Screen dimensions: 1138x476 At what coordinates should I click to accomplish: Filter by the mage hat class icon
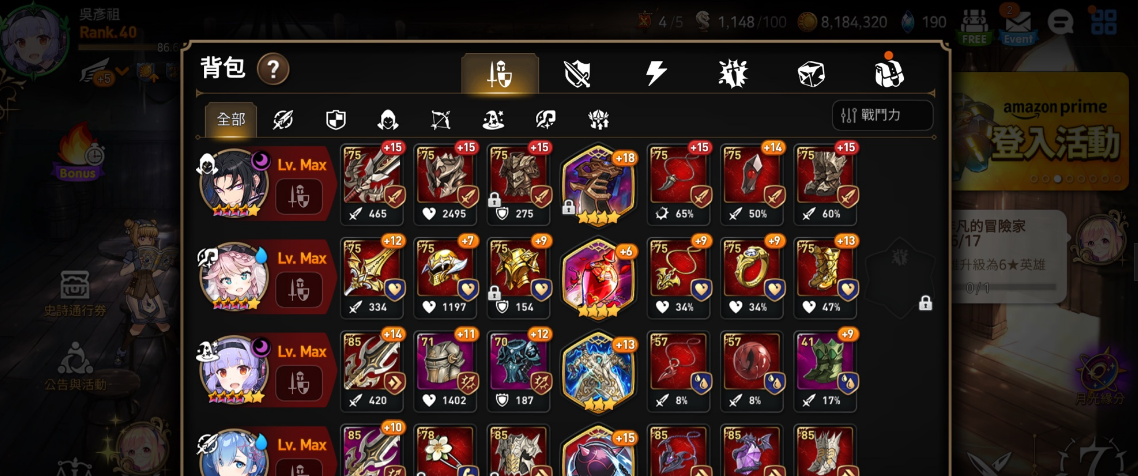click(494, 120)
